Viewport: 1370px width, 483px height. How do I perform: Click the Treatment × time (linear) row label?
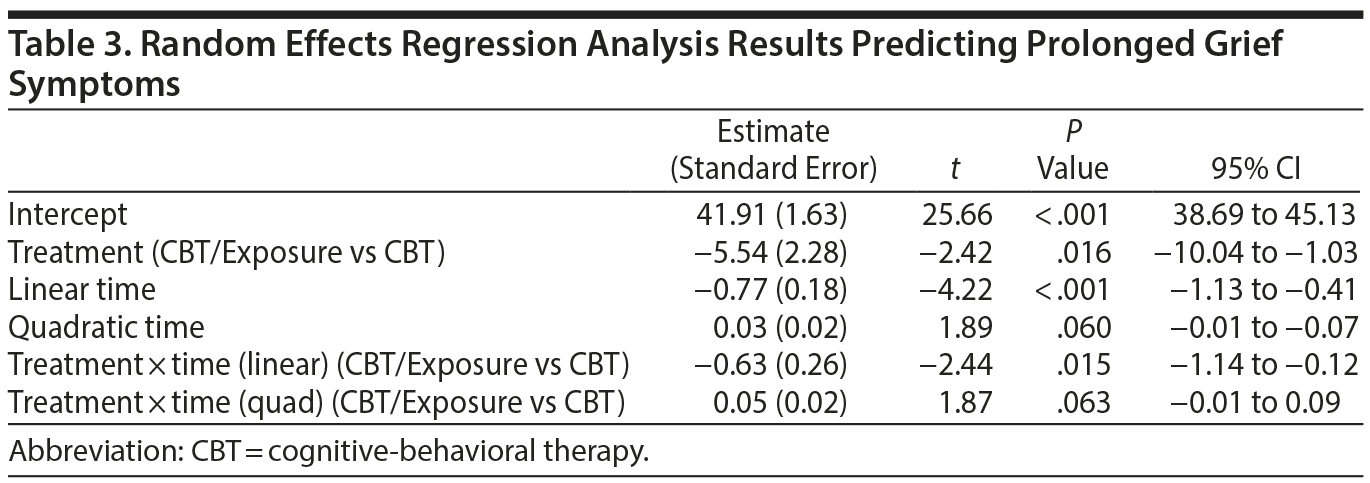pyautogui.click(x=323, y=365)
